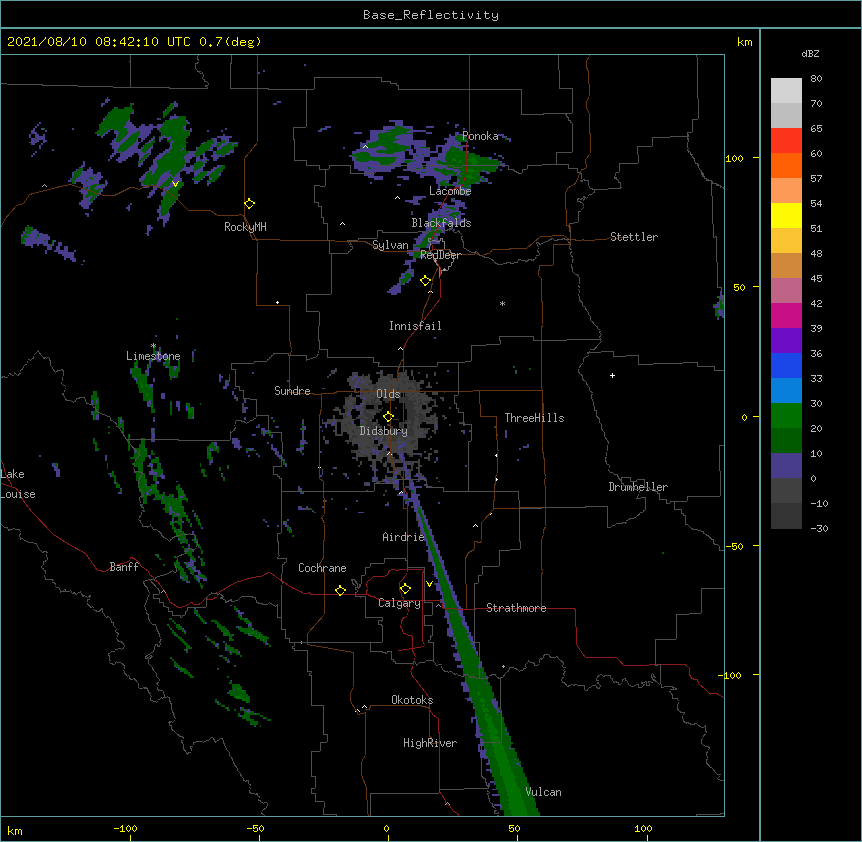Click the asterisk marker above Limestone
Image resolution: width=862 pixels, height=842 pixels.
[x=153, y=346]
